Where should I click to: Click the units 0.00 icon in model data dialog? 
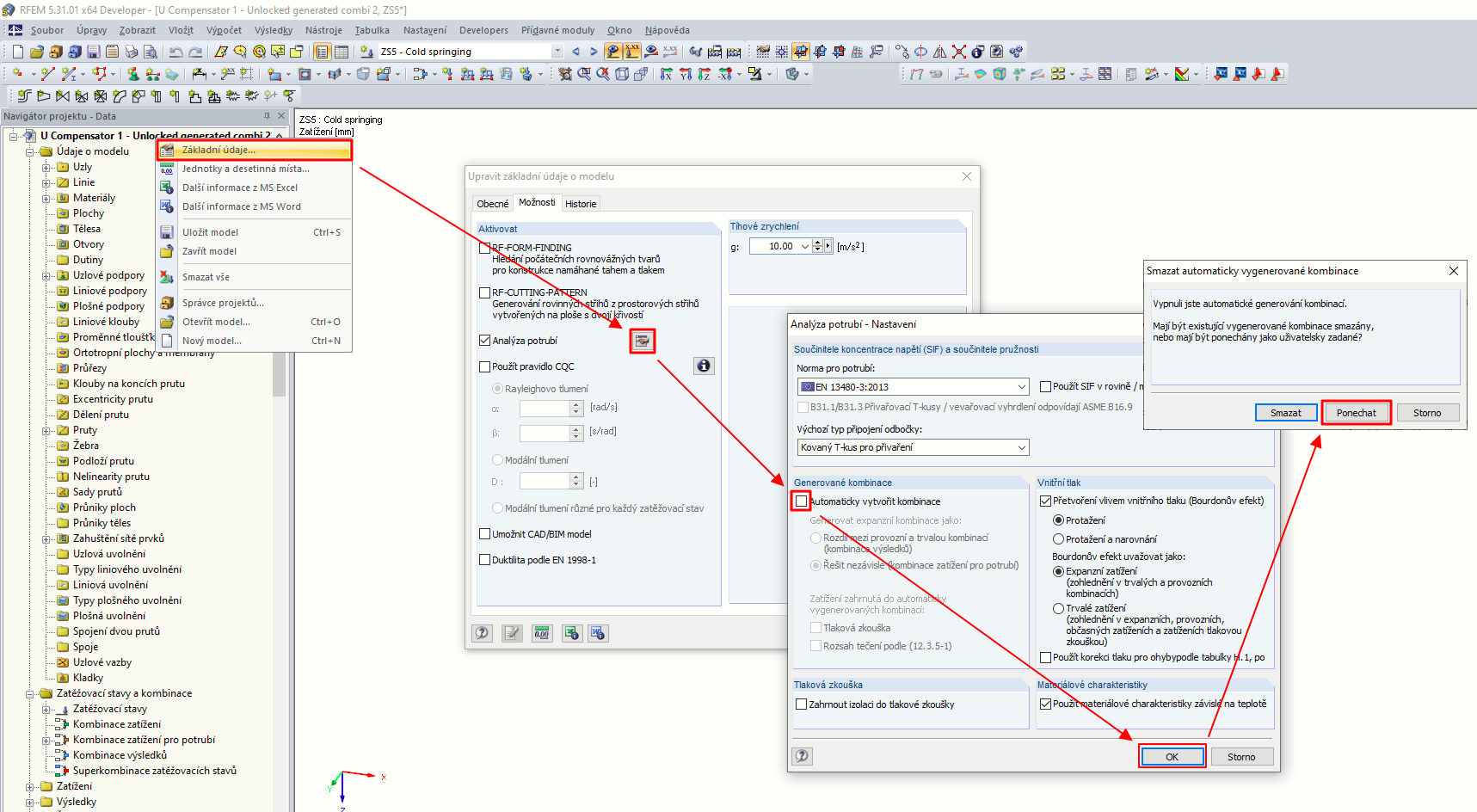542,633
